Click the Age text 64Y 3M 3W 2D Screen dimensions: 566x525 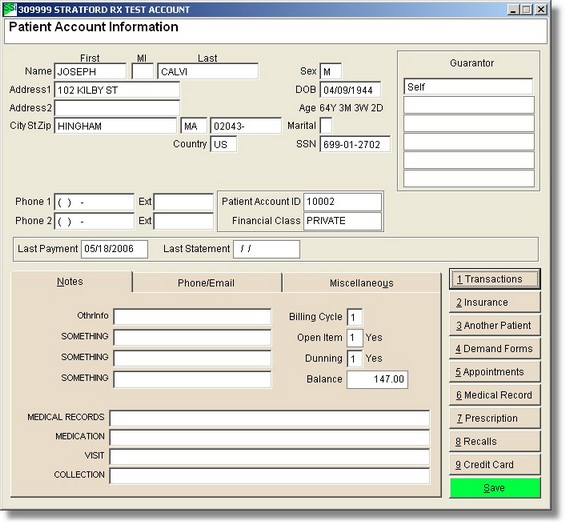(x=351, y=108)
